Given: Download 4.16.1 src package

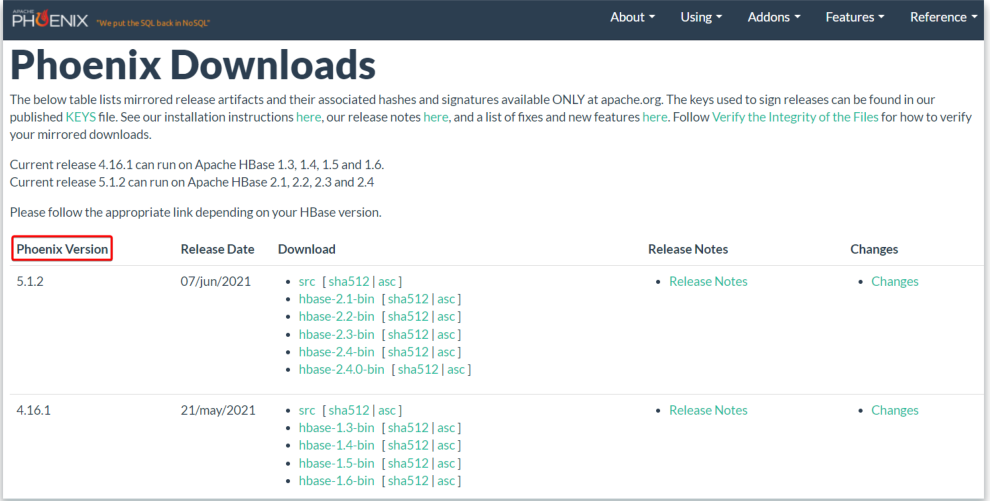Looking at the screenshot, I should (x=307, y=410).
